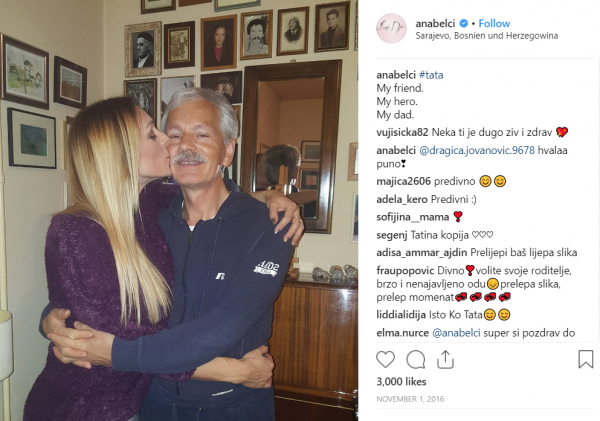Click the anabelci username in the header
The width and height of the screenshot is (600, 421).
(x=435, y=23)
